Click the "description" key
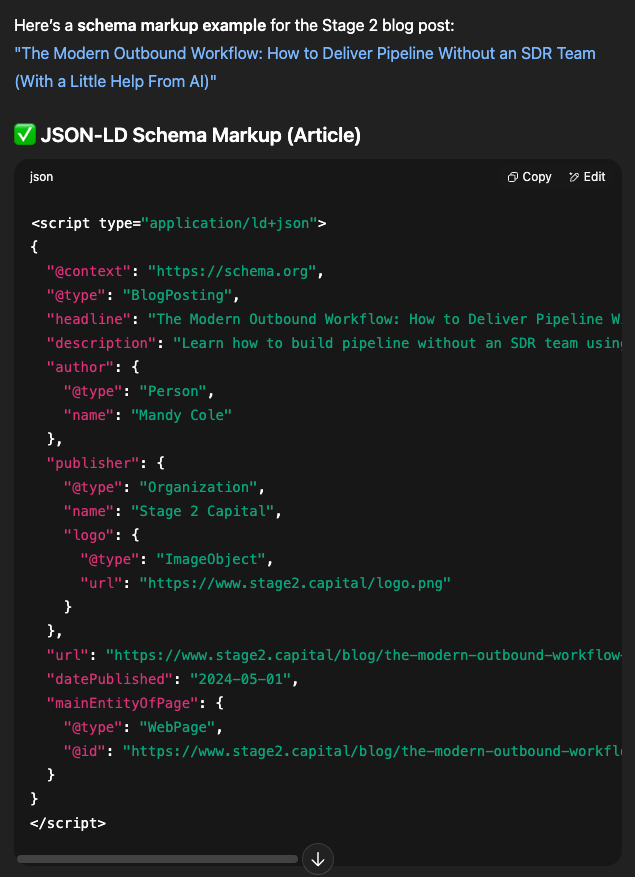635x877 pixels. [x=101, y=343]
